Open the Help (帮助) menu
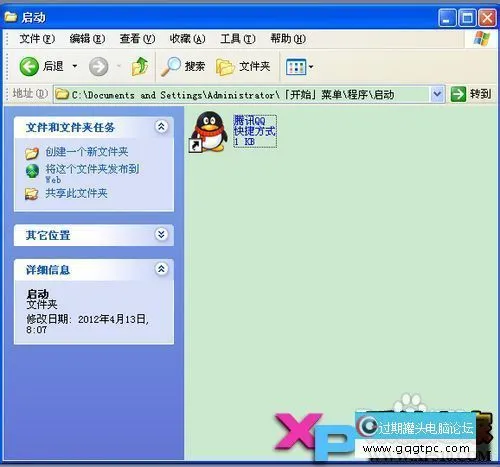The width and height of the screenshot is (500, 467). (288, 39)
